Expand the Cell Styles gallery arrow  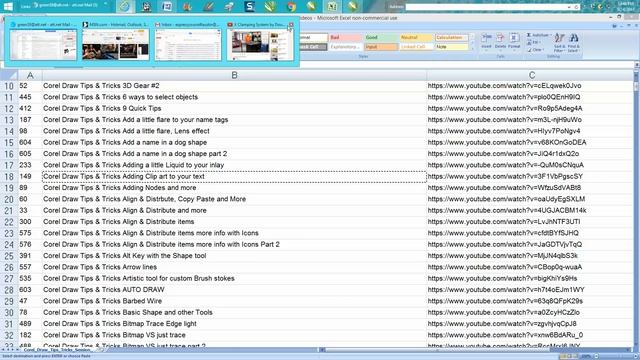tap(473, 49)
